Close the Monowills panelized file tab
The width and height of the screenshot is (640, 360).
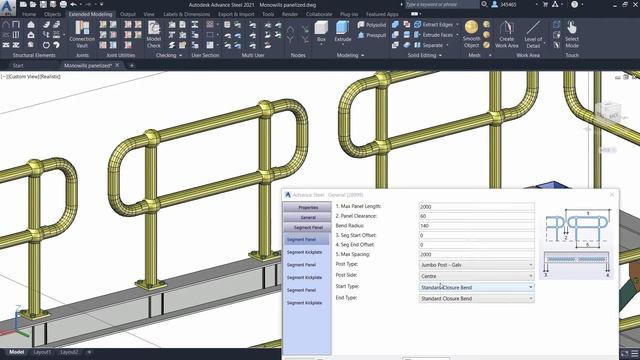pyautogui.click(x=118, y=65)
